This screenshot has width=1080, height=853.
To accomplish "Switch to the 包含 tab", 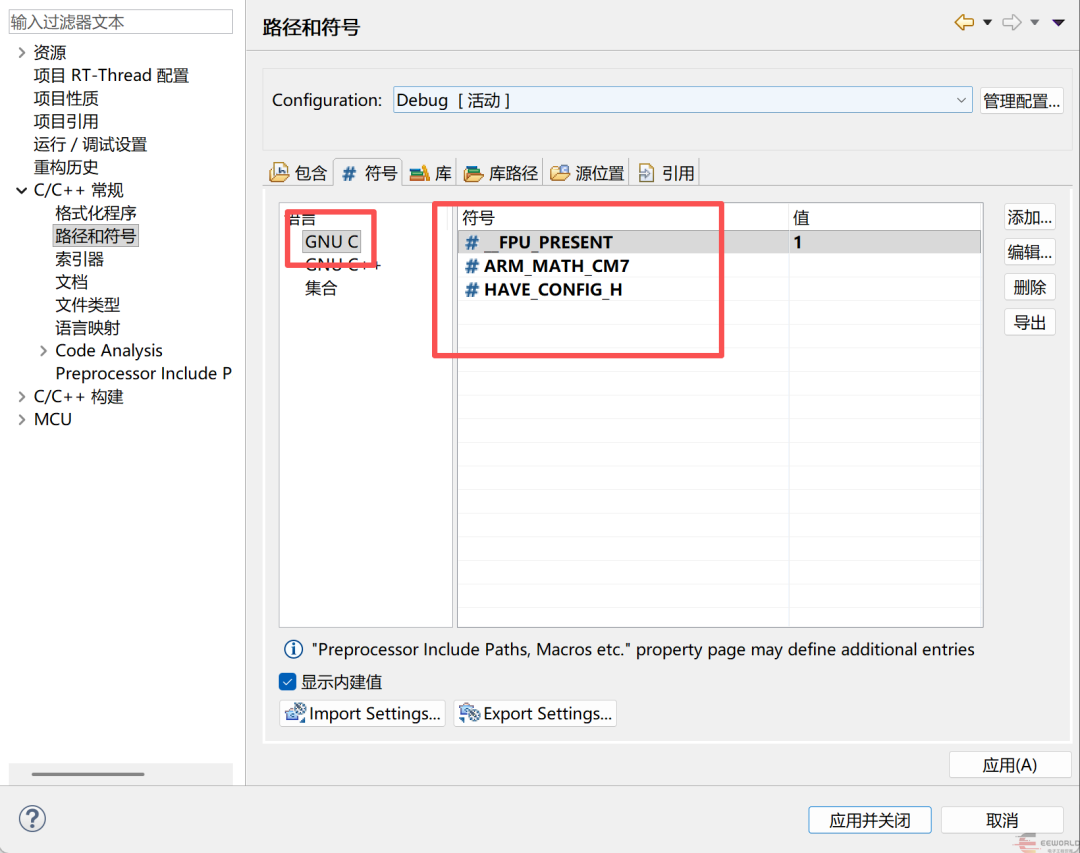I will [299, 173].
